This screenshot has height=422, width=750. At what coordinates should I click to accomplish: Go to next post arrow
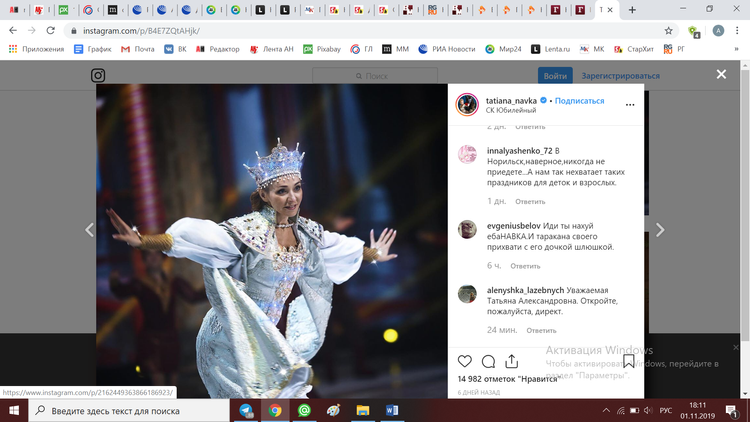click(660, 230)
